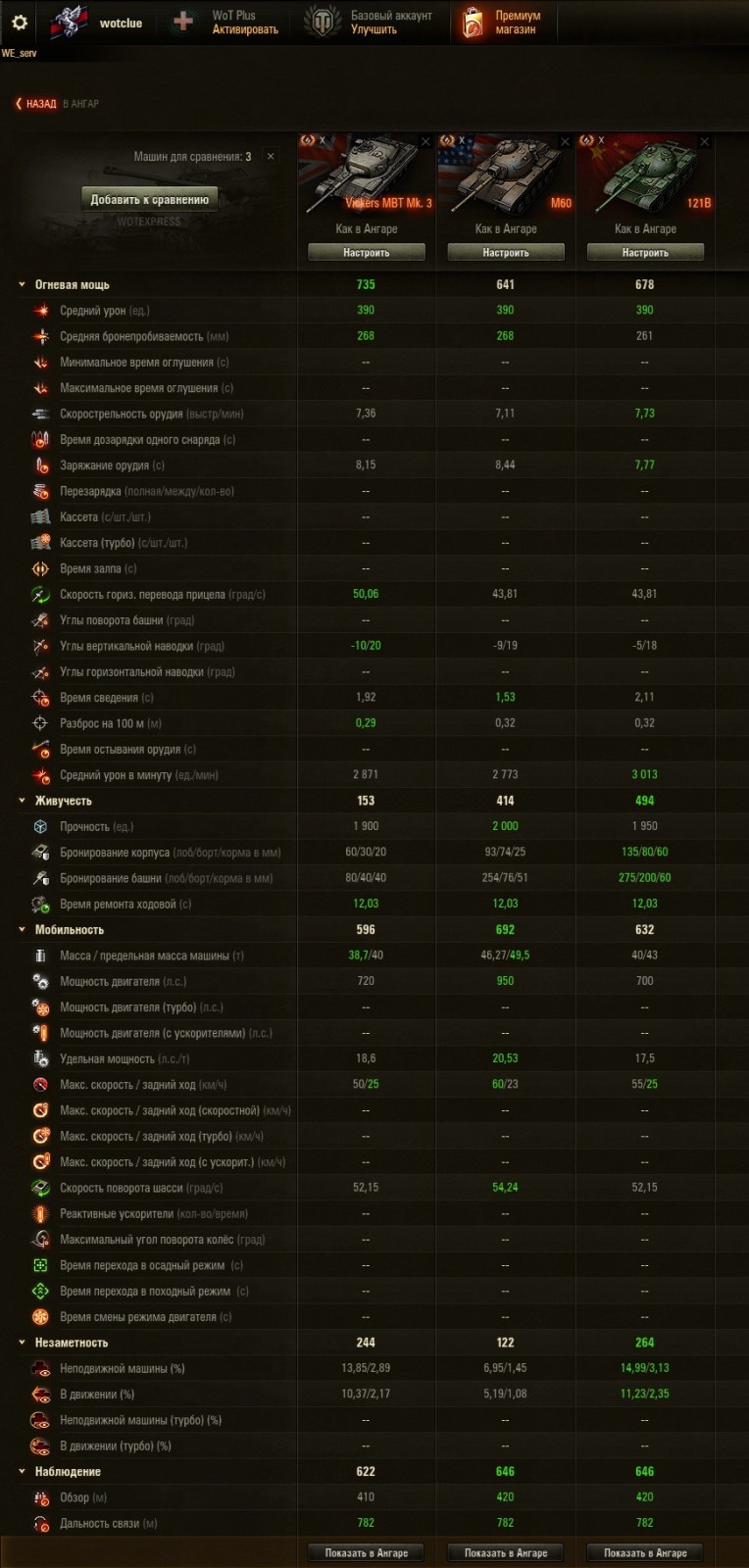This screenshot has height=1568, width=749.
Task: Clear all compared vehicles with the X
Action: point(271,157)
